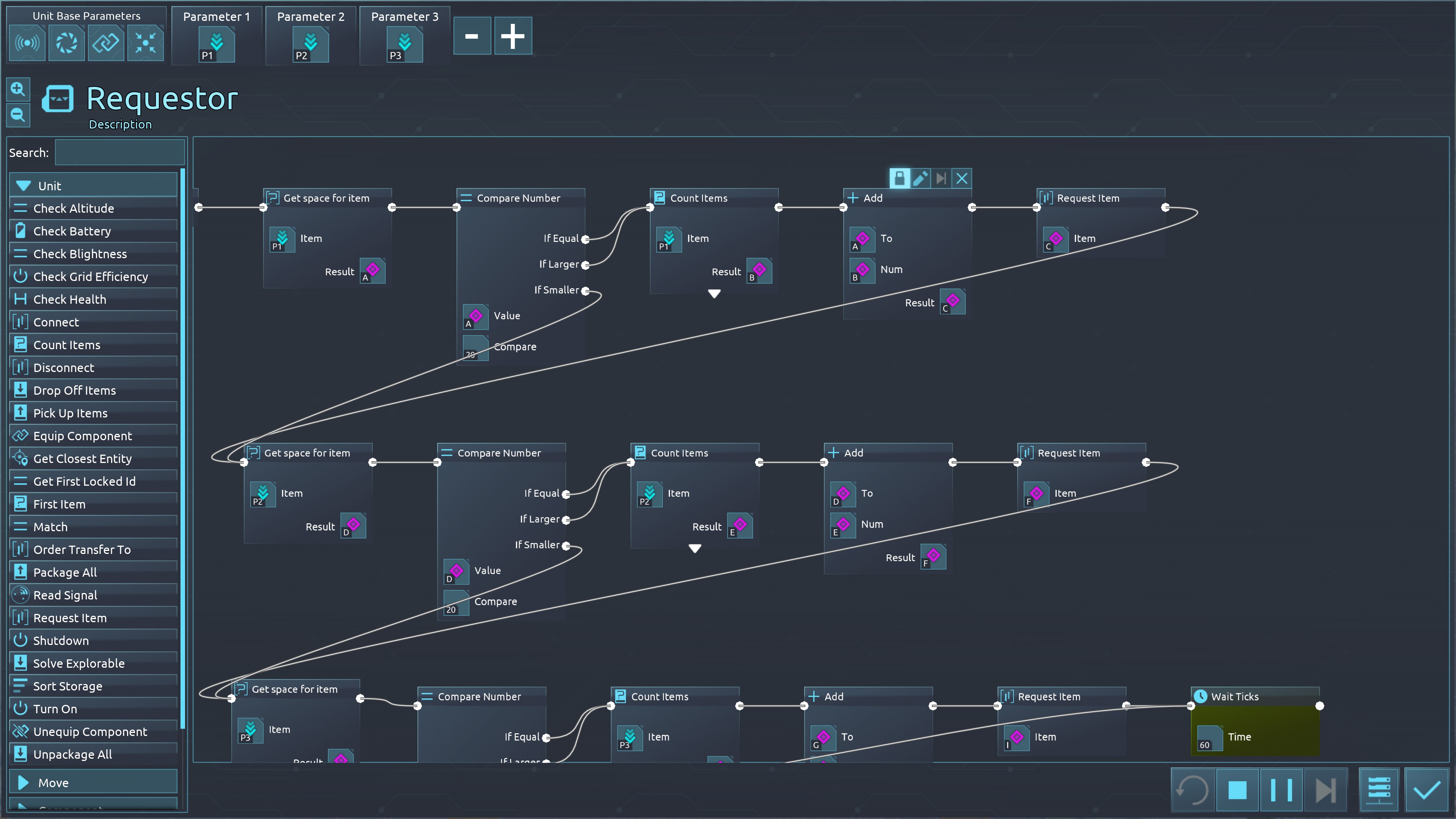Click the restart loop arrow icon
The height and width of the screenshot is (819, 1456).
[1192, 789]
